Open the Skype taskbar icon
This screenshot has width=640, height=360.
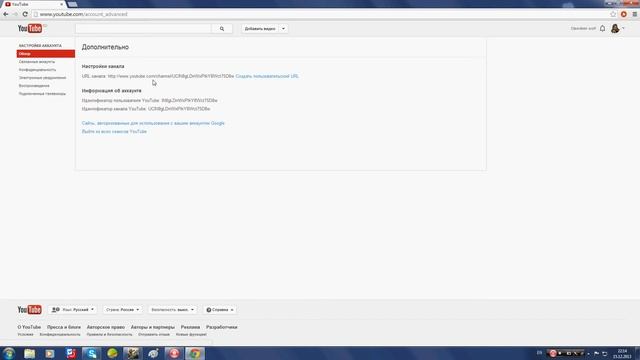91,353
